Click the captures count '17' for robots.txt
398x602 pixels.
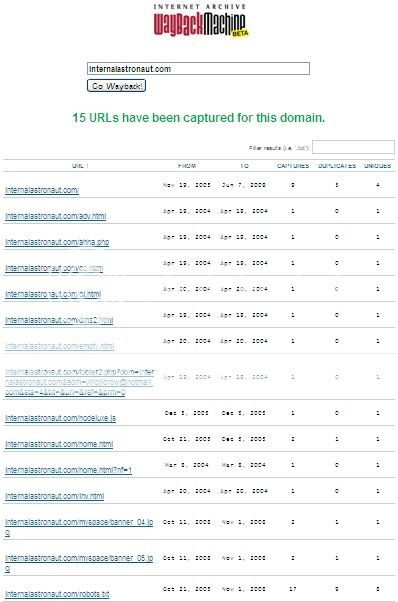click(293, 589)
